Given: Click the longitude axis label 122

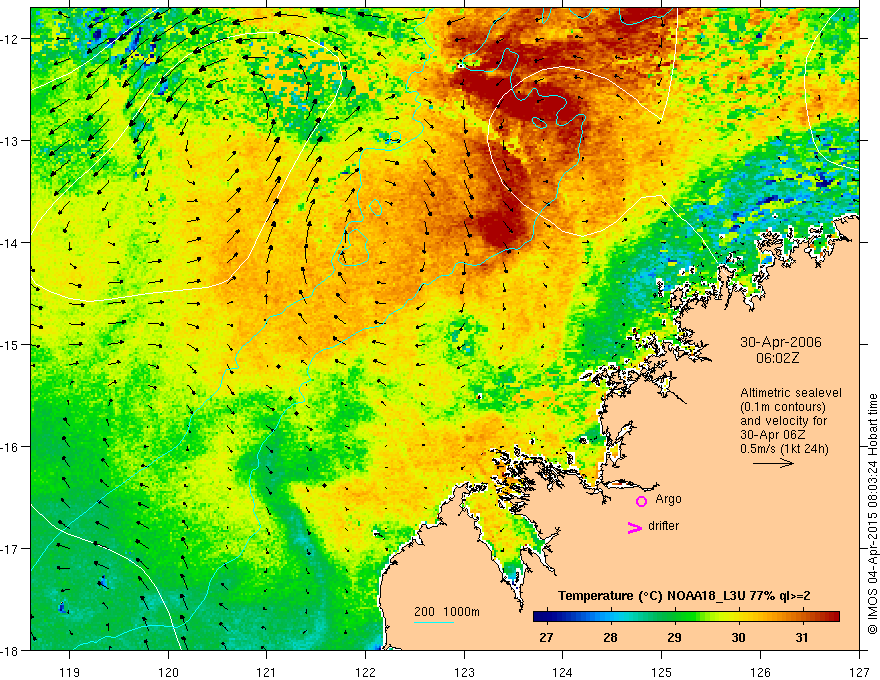Looking at the screenshot, I should tap(365, 672).
